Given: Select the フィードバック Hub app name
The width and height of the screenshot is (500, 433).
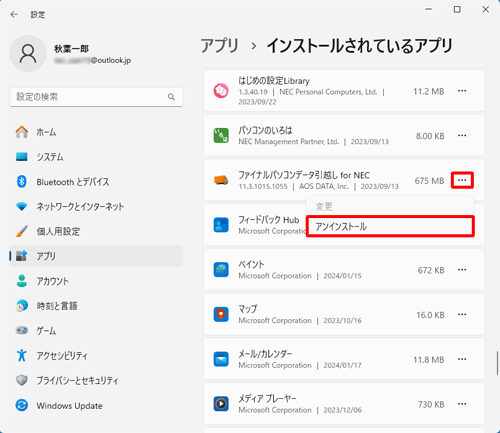Looking at the screenshot, I should point(269,220).
